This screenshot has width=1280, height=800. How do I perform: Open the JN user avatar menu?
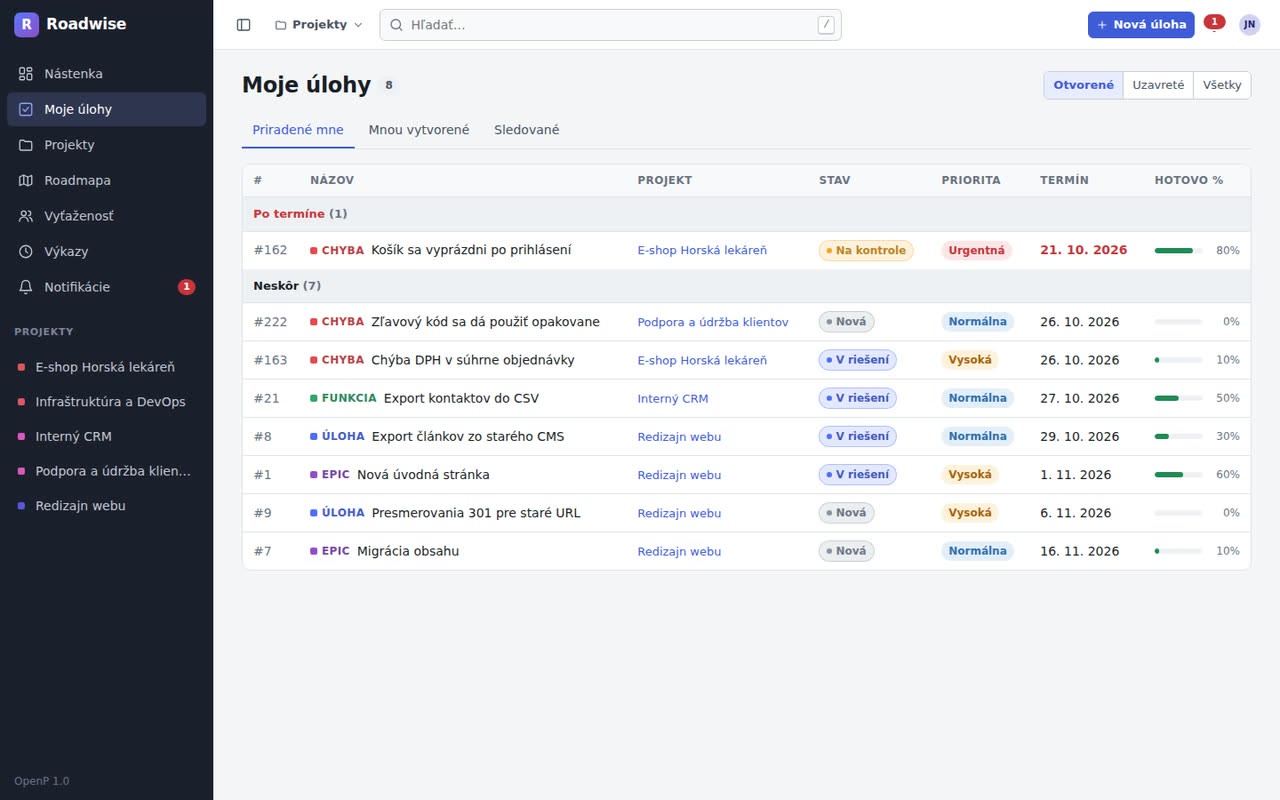(1250, 25)
